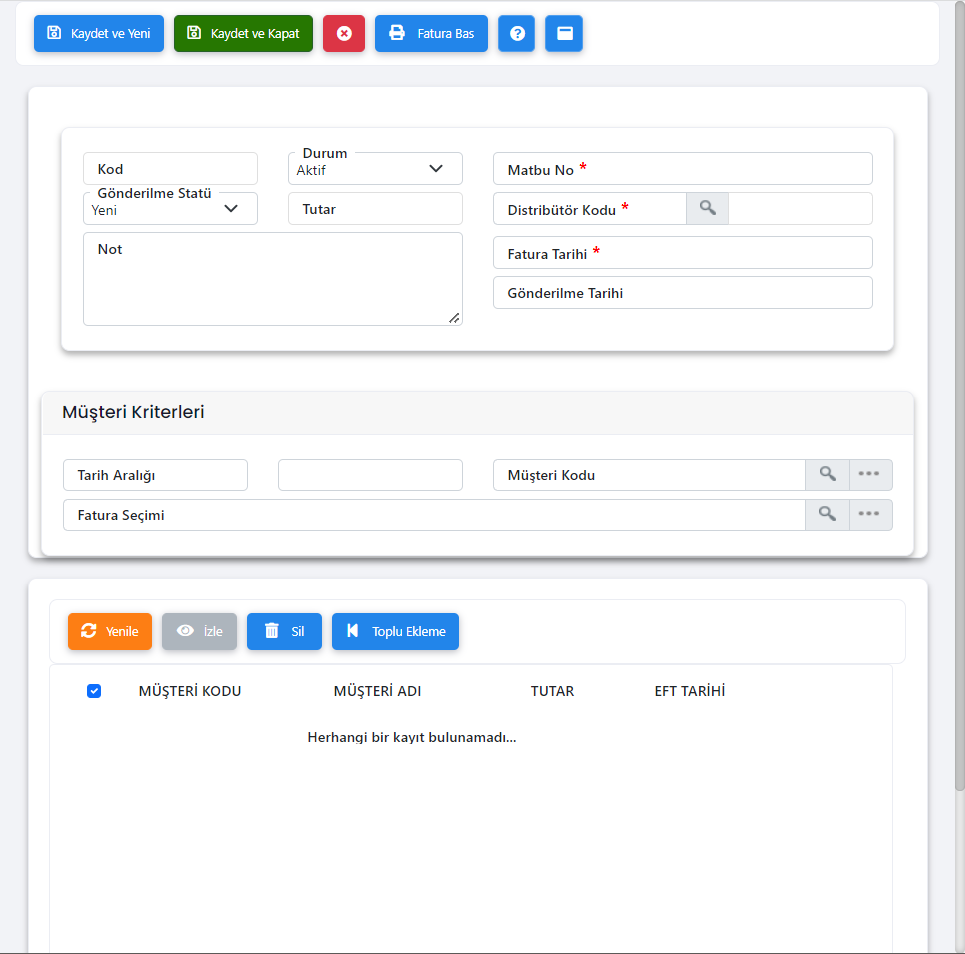The image size is (965, 954).
Task: Click the Fatura Seçimi three-dots button
Action: [x=869, y=514]
